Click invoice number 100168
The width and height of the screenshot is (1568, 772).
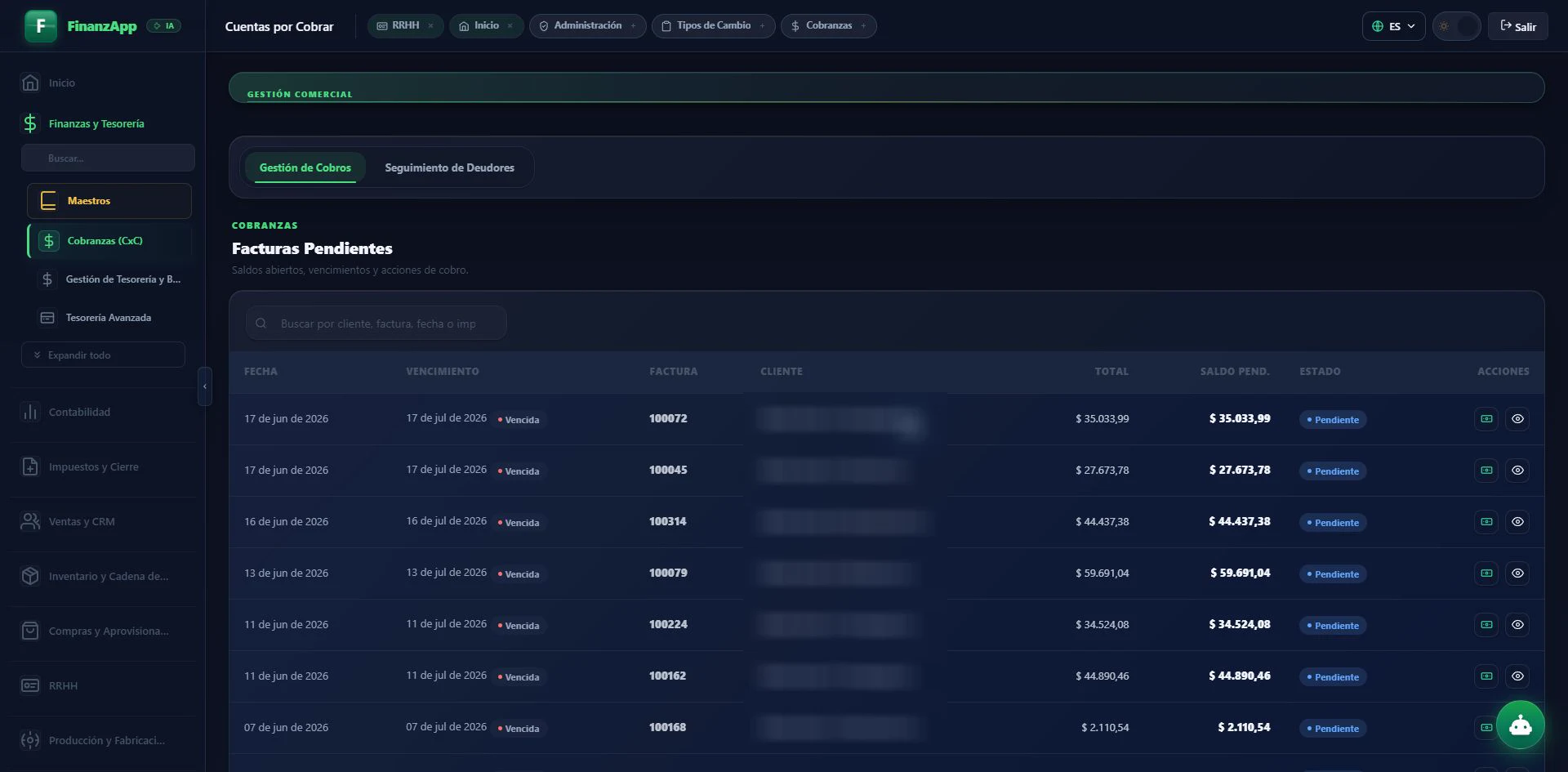(x=667, y=727)
